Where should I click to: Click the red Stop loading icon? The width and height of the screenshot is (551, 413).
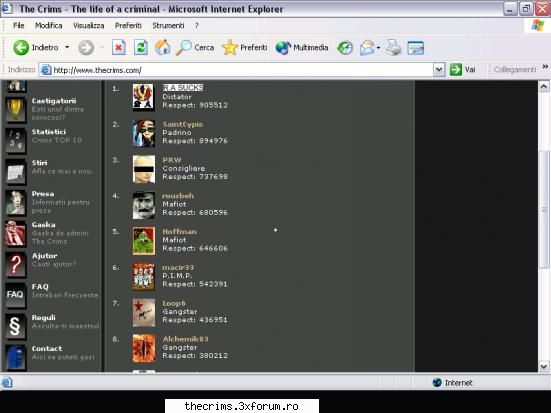pos(119,47)
